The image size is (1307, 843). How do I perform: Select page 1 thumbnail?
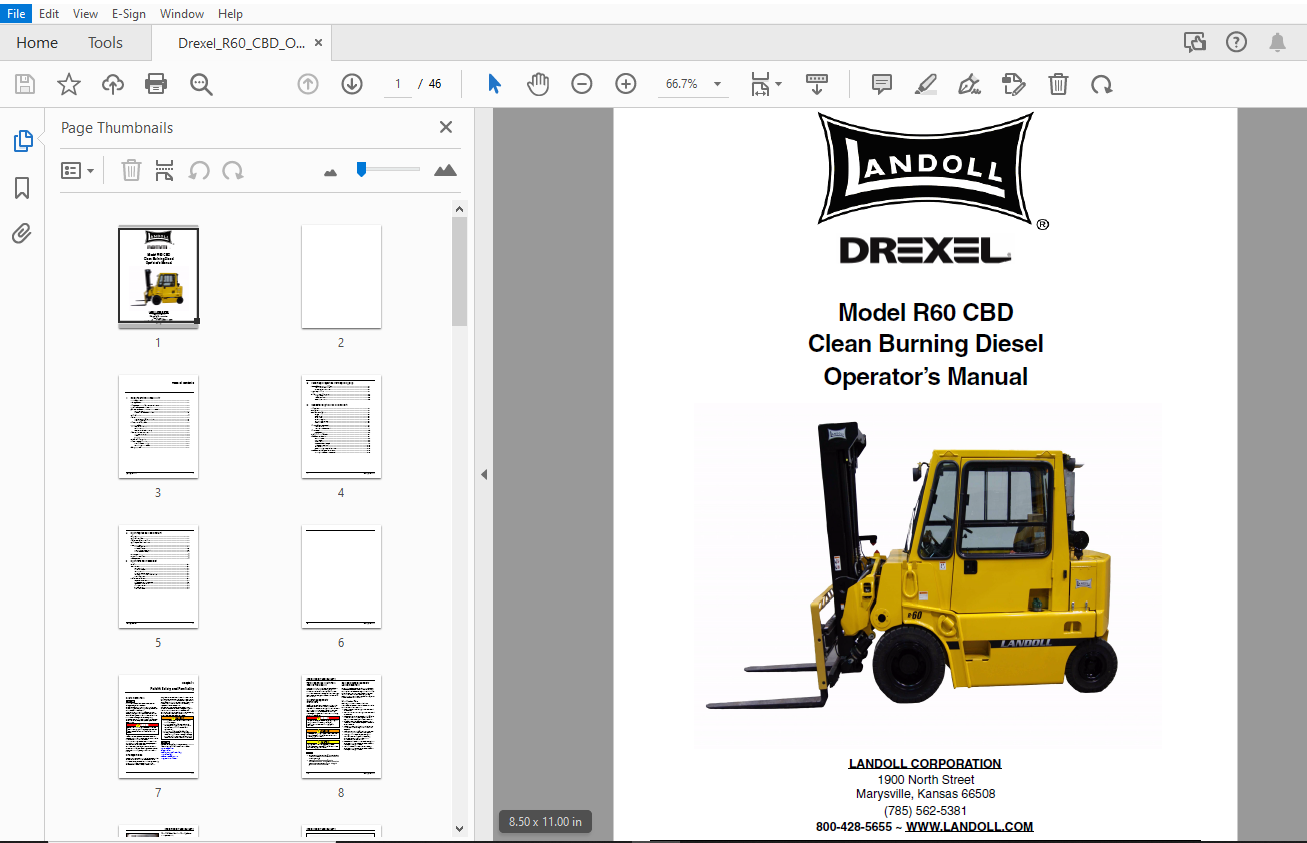pos(158,276)
